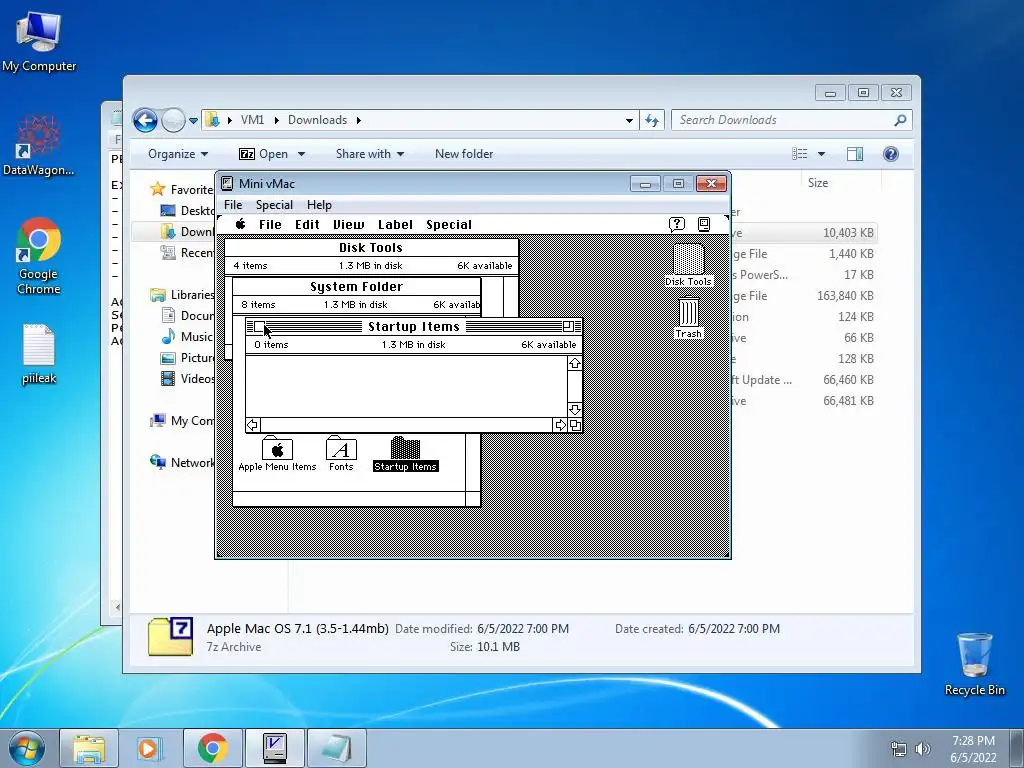Expand the Open button dropdown arrow
The image size is (1024, 768).
tap(302, 154)
